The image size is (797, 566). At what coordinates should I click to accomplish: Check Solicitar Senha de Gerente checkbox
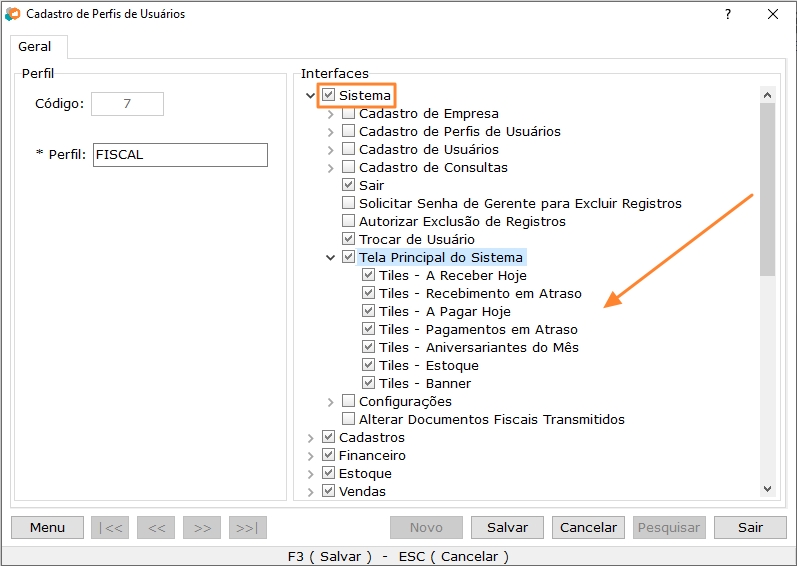tap(348, 203)
